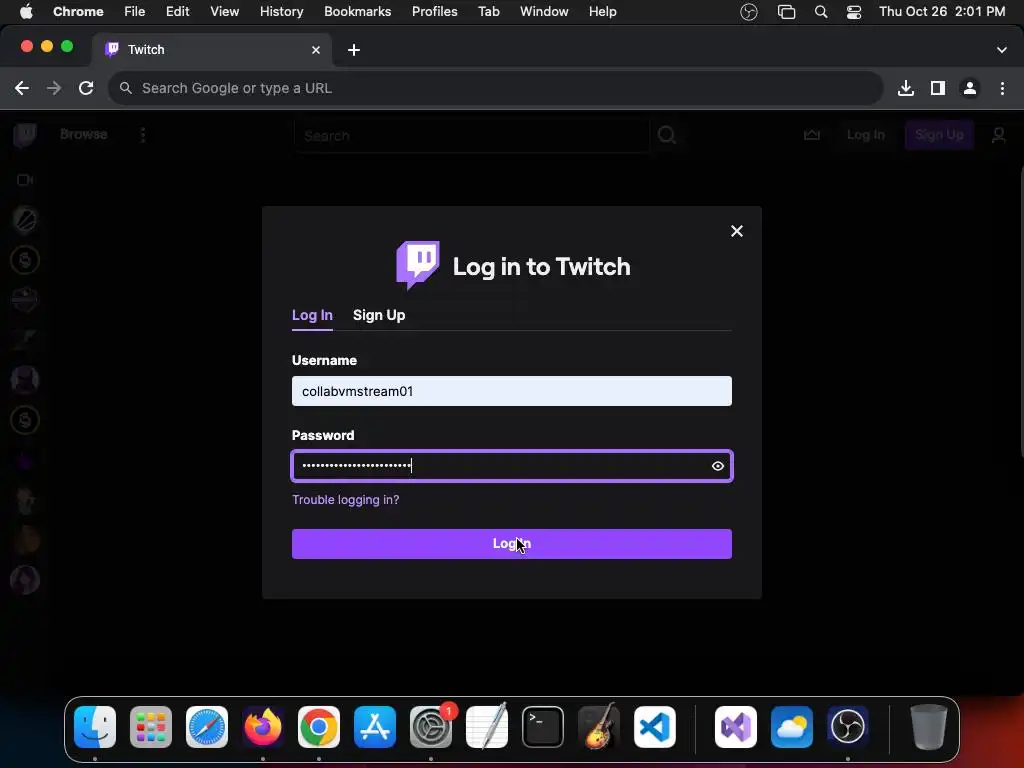Viewport: 1024px width, 768px height.
Task: Open Visual Studio from the dock
Action: tap(736, 727)
